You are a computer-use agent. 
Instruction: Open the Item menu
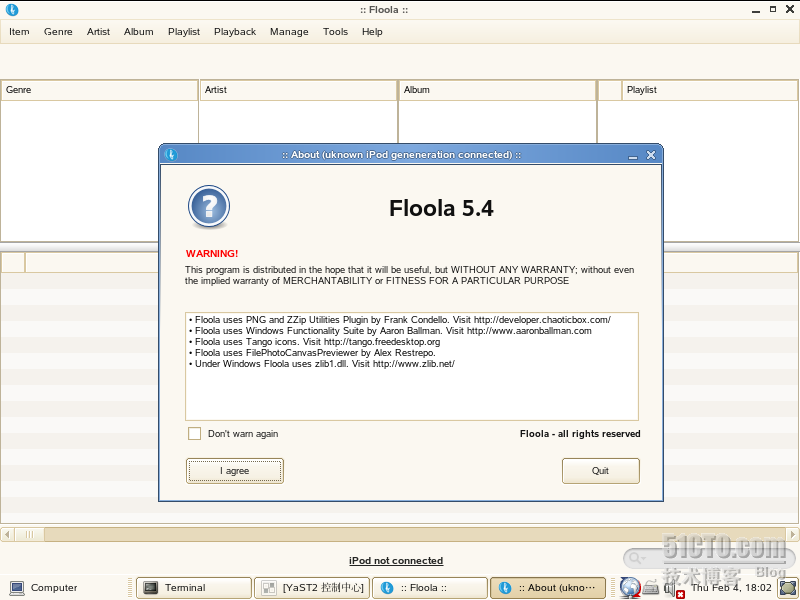coord(19,32)
